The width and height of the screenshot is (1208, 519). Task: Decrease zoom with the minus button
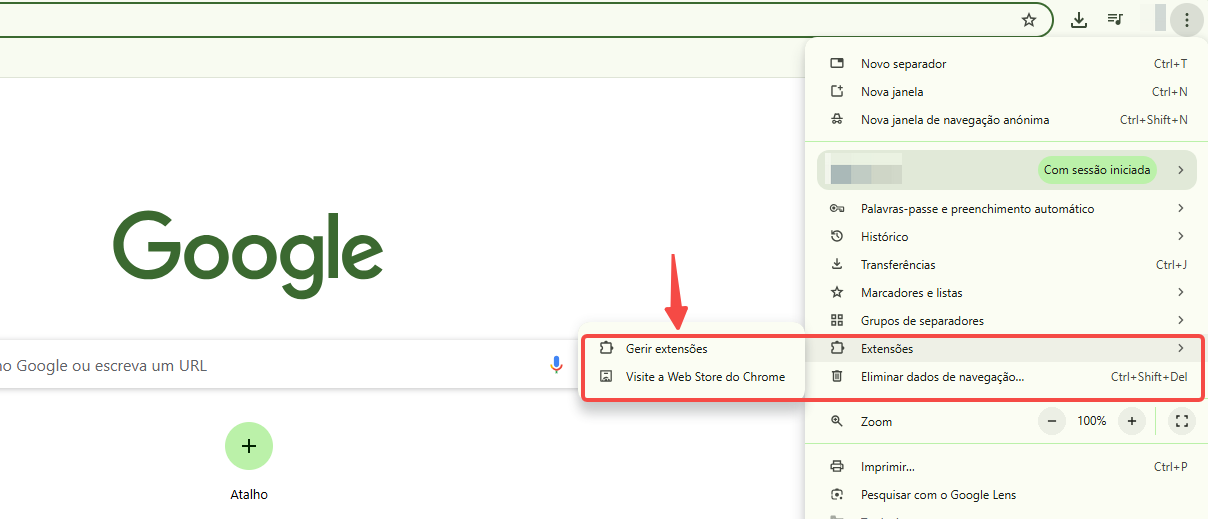pyautogui.click(x=1052, y=421)
